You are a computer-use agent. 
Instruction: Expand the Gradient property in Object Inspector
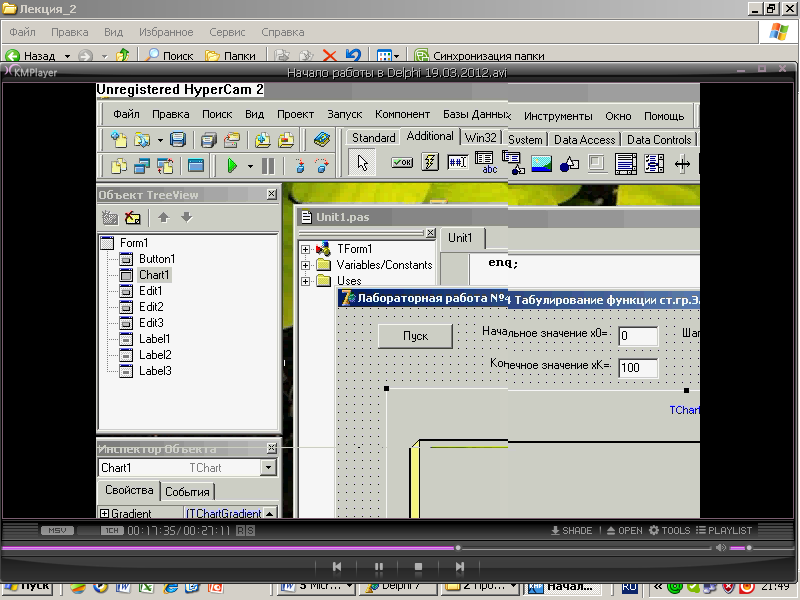coord(104,513)
